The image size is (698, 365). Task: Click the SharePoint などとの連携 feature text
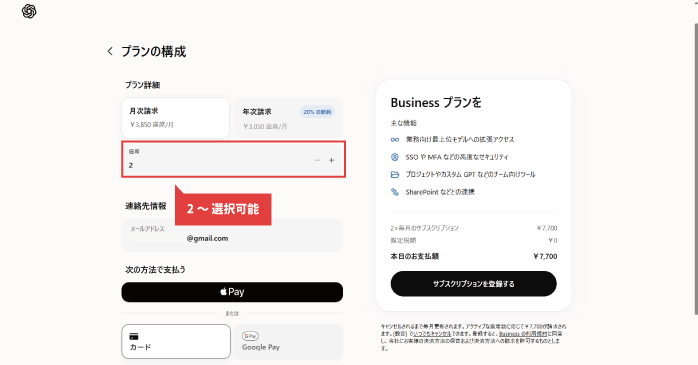tap(440, 192)
